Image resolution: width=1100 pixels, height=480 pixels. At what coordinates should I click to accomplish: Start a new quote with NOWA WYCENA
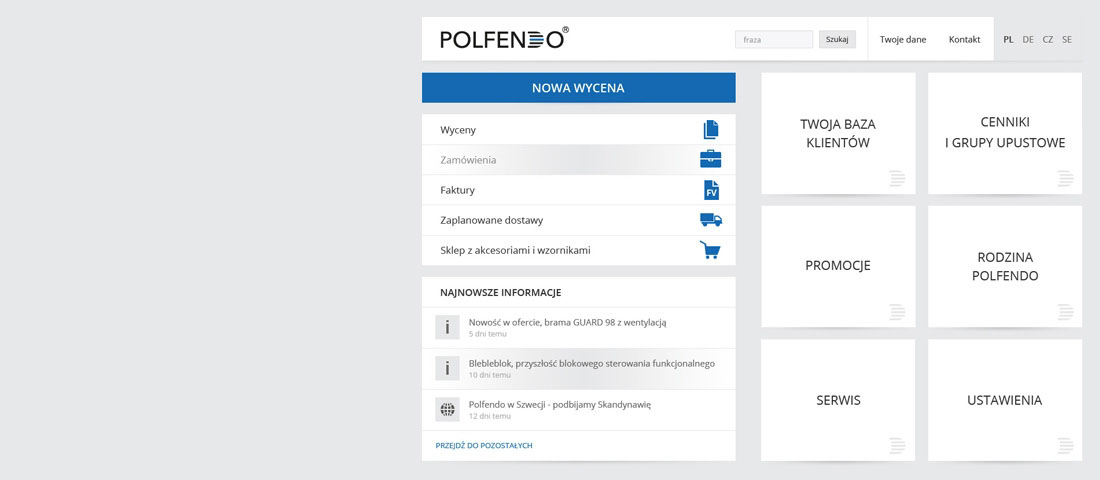coord(578,88)
